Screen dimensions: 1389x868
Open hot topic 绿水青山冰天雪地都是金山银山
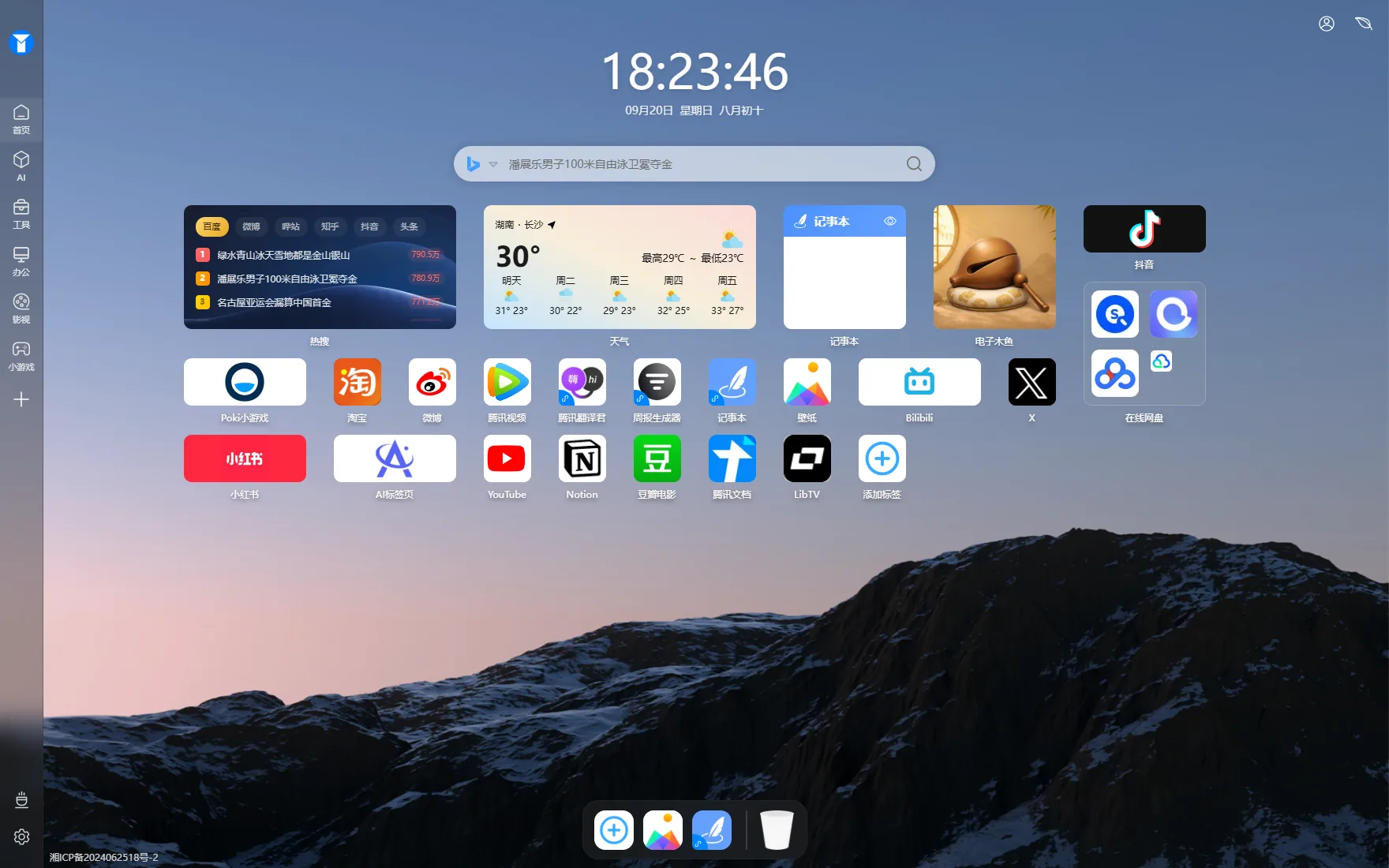(x=283, y=255)
